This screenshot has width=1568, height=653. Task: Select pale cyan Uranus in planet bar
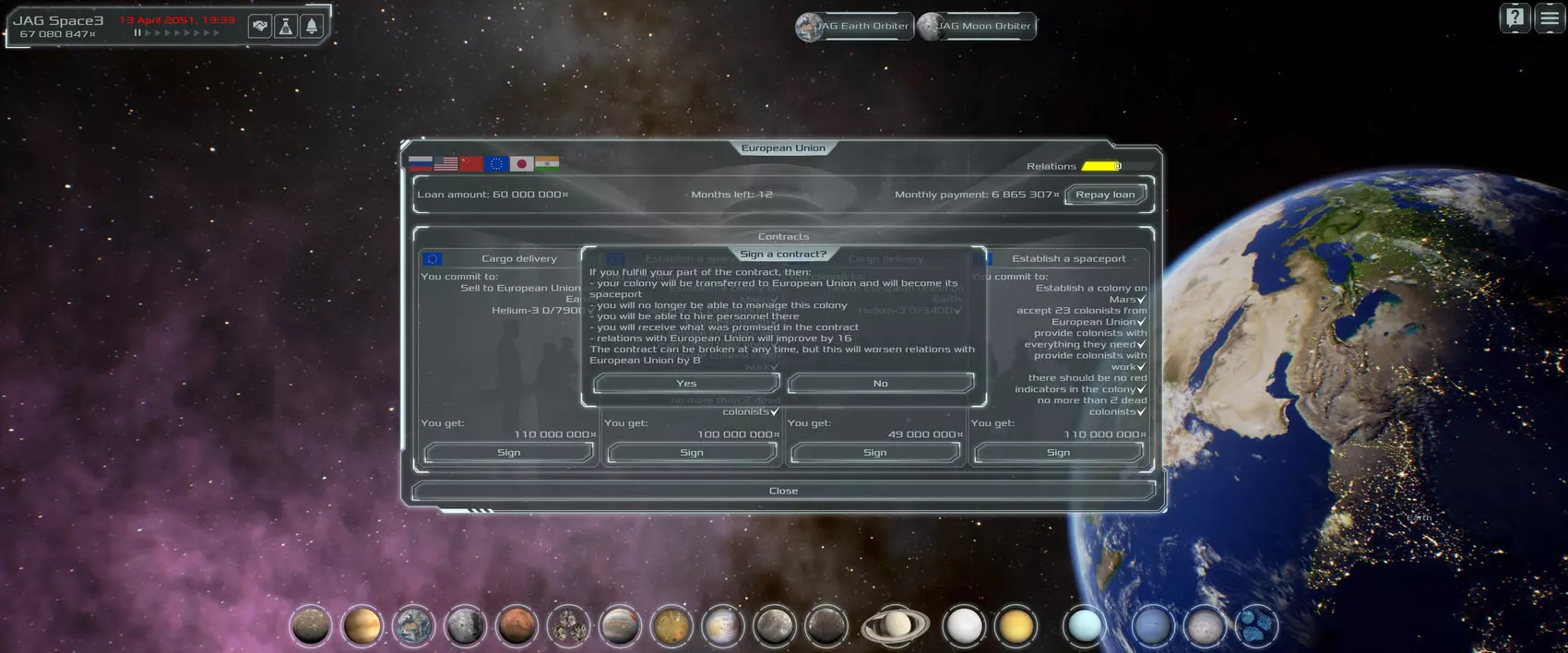click(x=1085, y=626)
